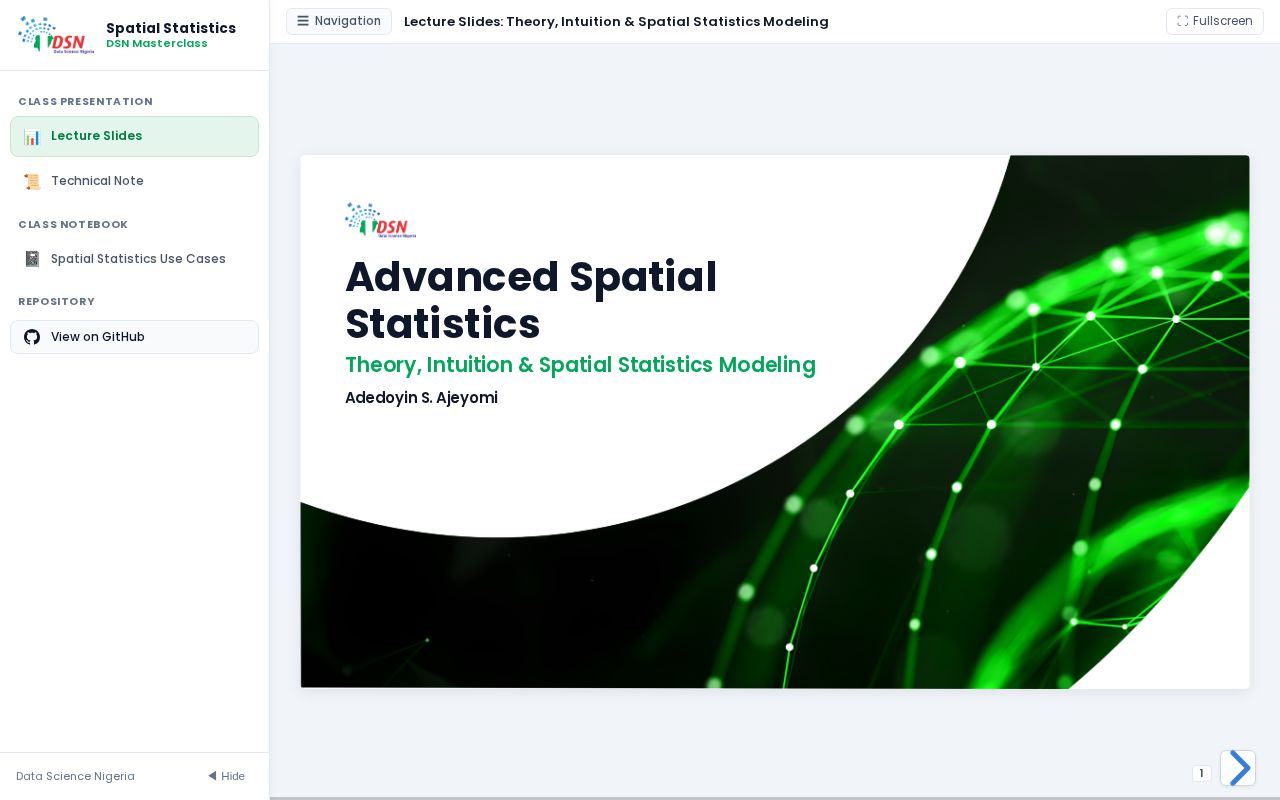Click the hamburger icon on Navigation button
Image resolution: width=1280 pixels, height=800 pixels.
(x=303, y=21)
